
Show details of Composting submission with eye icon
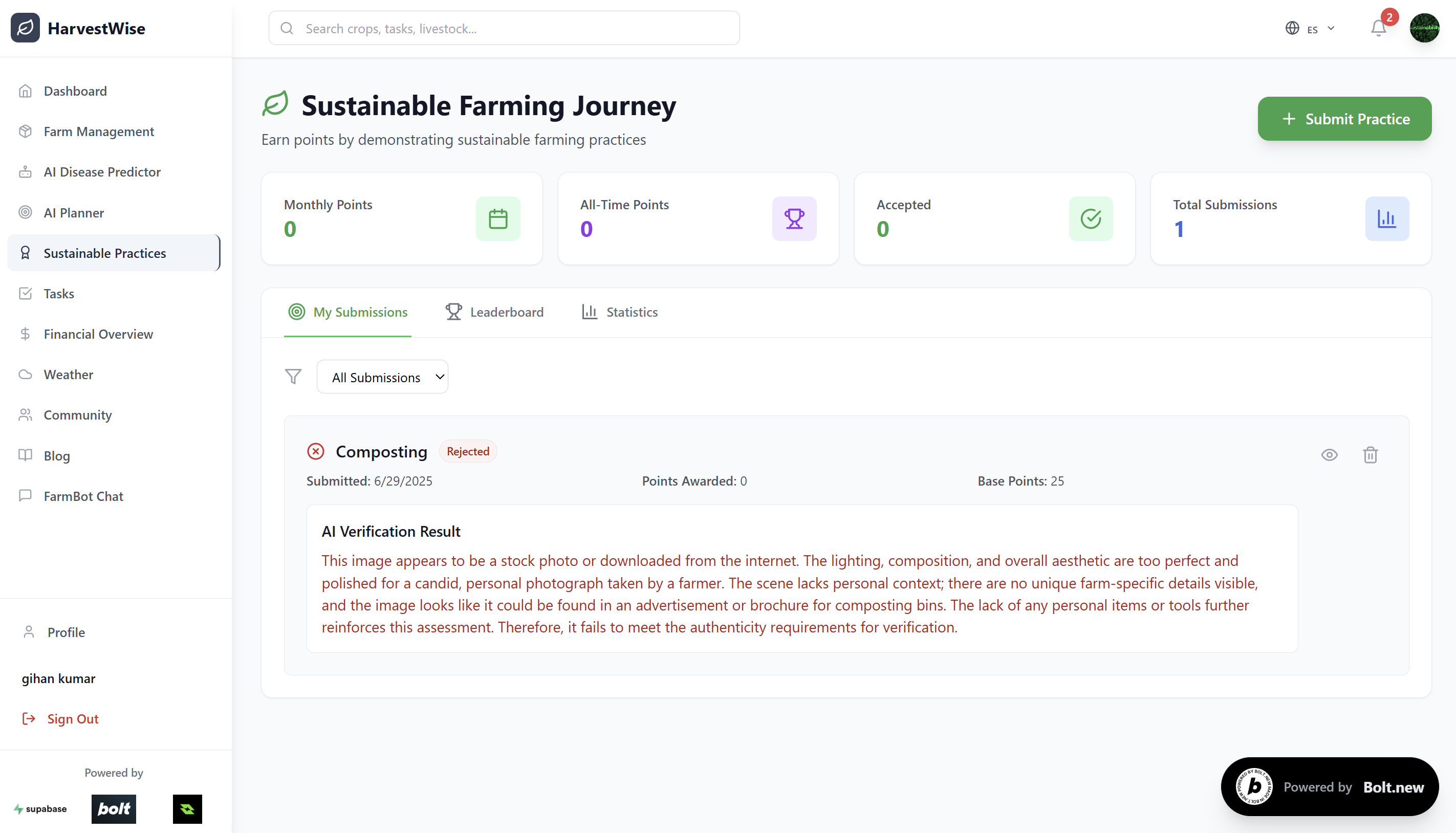click(1330, 455)
